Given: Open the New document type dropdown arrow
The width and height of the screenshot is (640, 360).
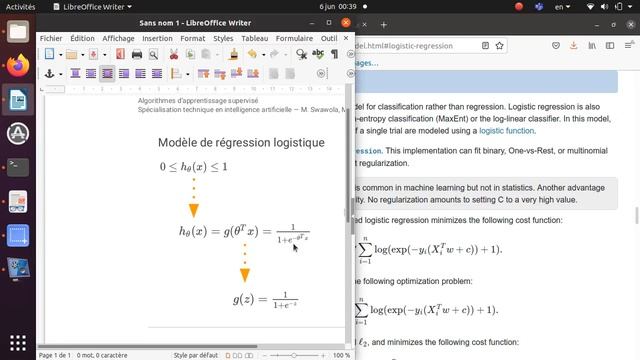Looking at the screenshot, I should tap(60, 54).
